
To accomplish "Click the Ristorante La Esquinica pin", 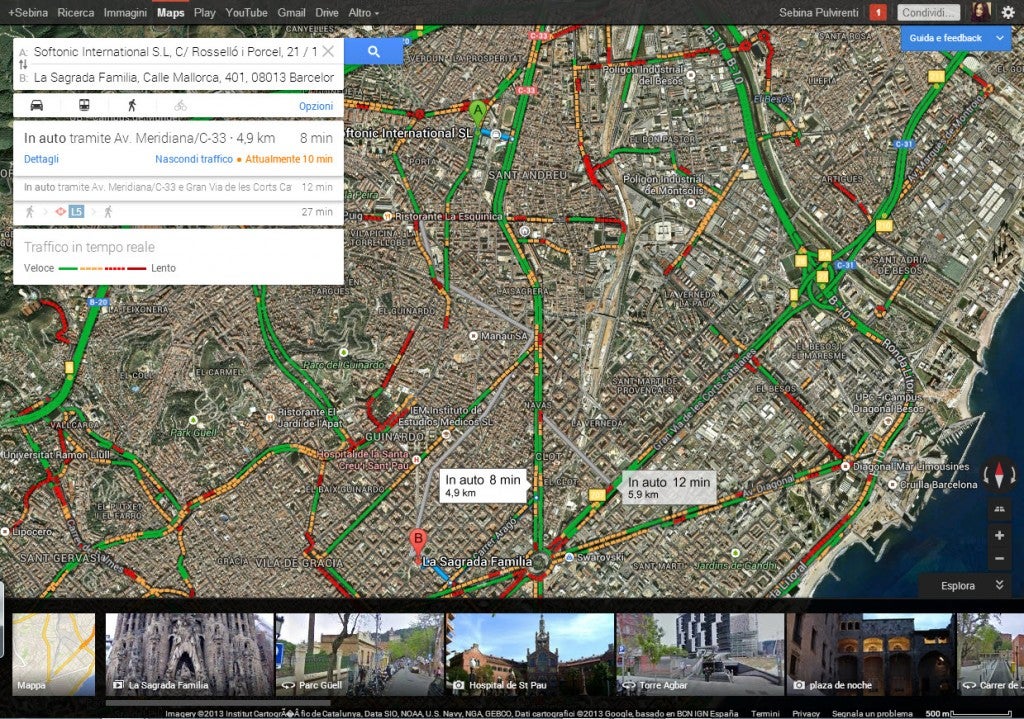I will click(x=387, y=216).
